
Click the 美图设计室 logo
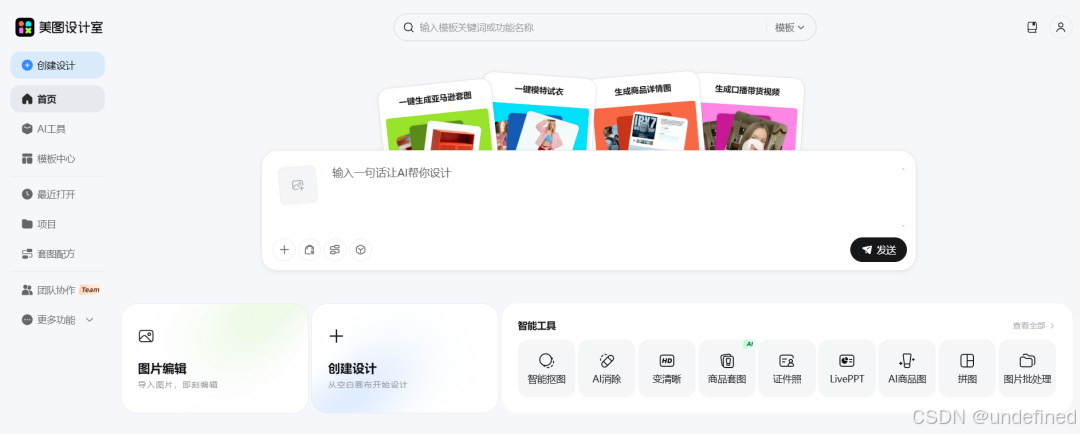(x=59, y=28)
